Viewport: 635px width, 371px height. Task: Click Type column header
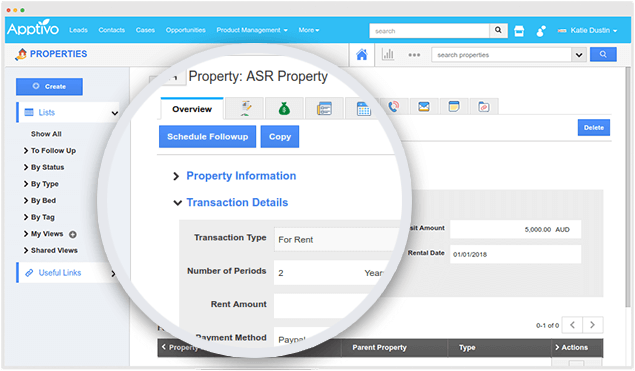[467, 348]
